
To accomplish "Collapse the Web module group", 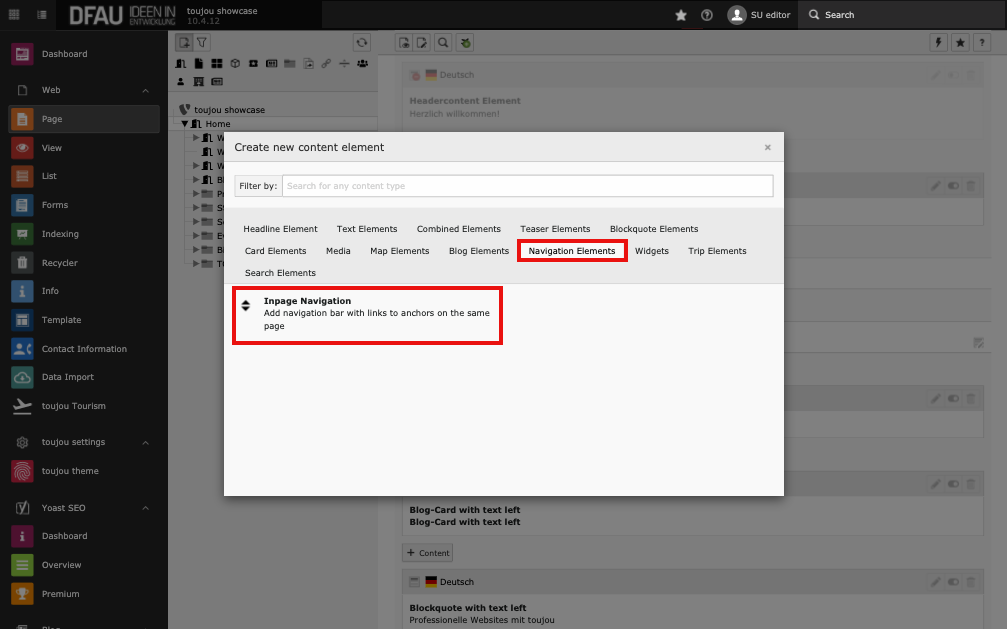I will click(x=146, y=90).
